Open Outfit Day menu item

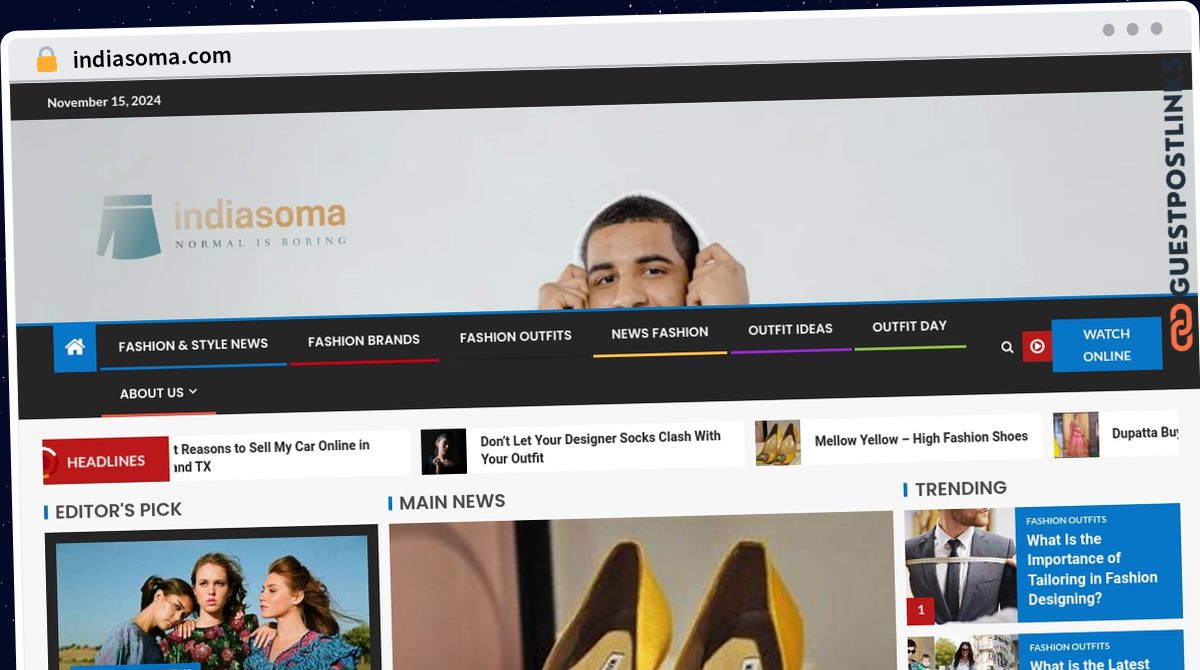coord(909,327)
